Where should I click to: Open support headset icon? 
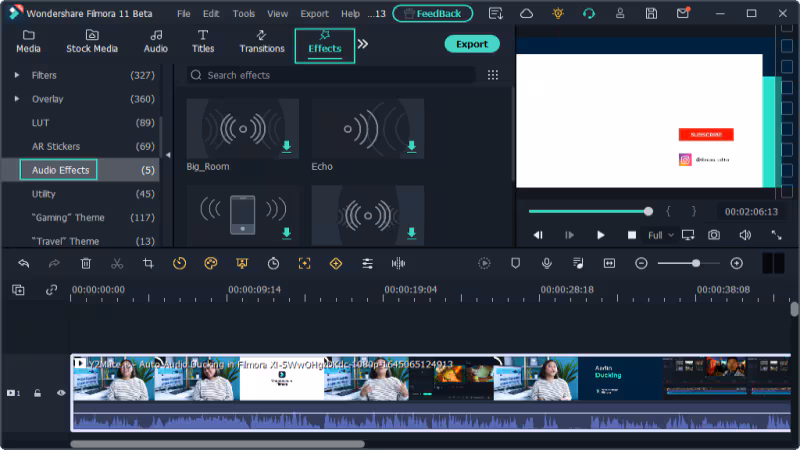click(589, 14)
